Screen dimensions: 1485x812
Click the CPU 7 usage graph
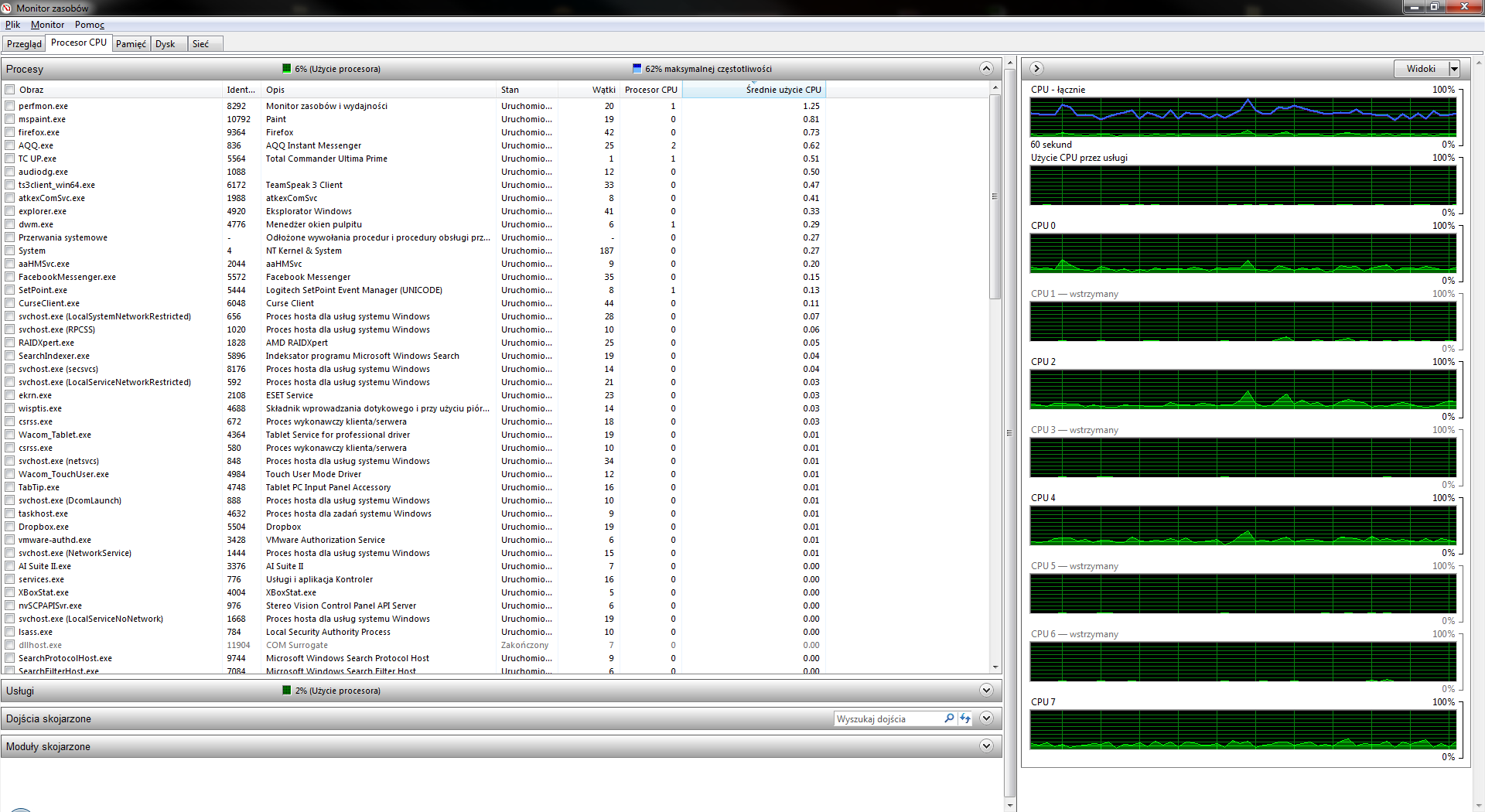pos(1243,729)
